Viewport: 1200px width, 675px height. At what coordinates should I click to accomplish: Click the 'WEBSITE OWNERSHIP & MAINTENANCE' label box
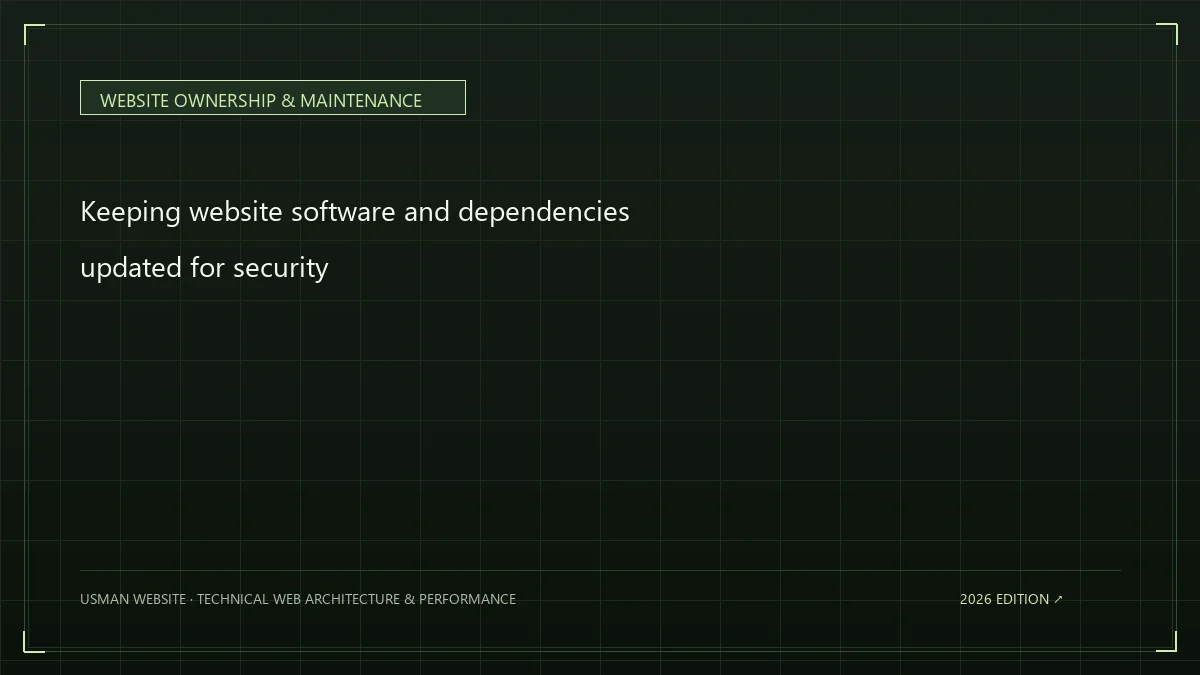272,98
